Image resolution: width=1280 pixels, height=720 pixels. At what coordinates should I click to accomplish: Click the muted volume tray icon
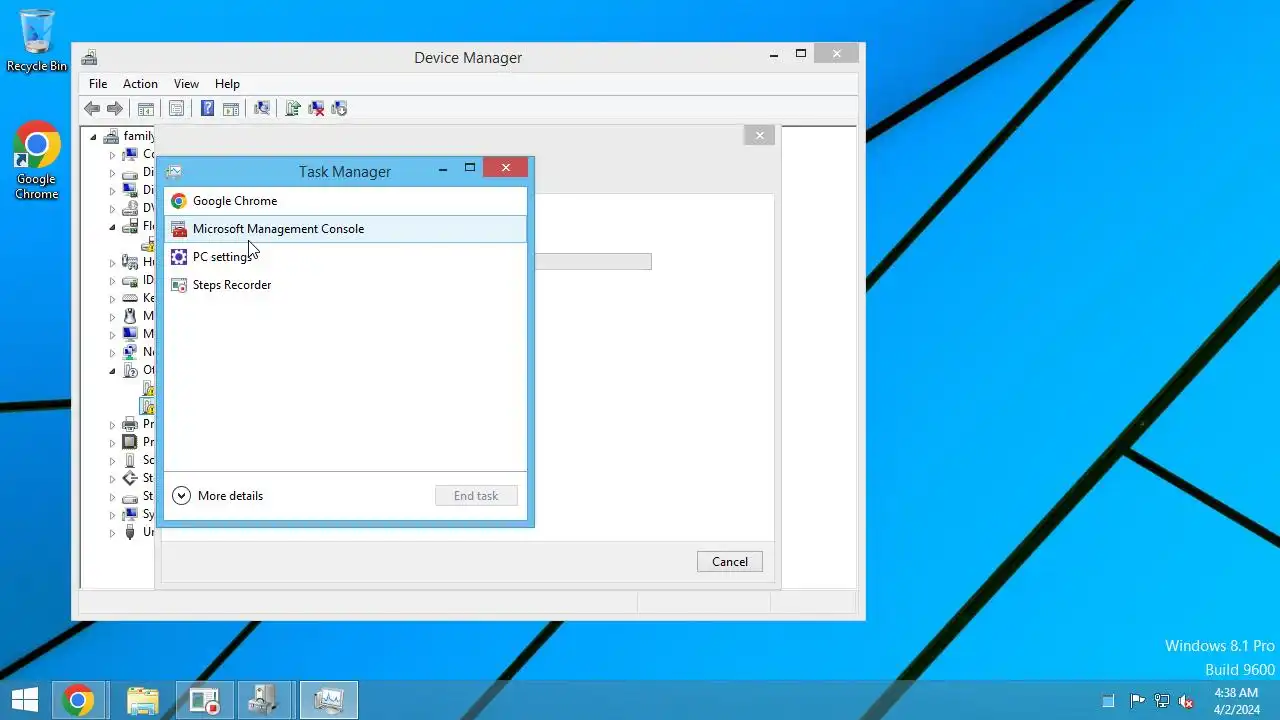pyautogui.click(x=1186, y=701)
